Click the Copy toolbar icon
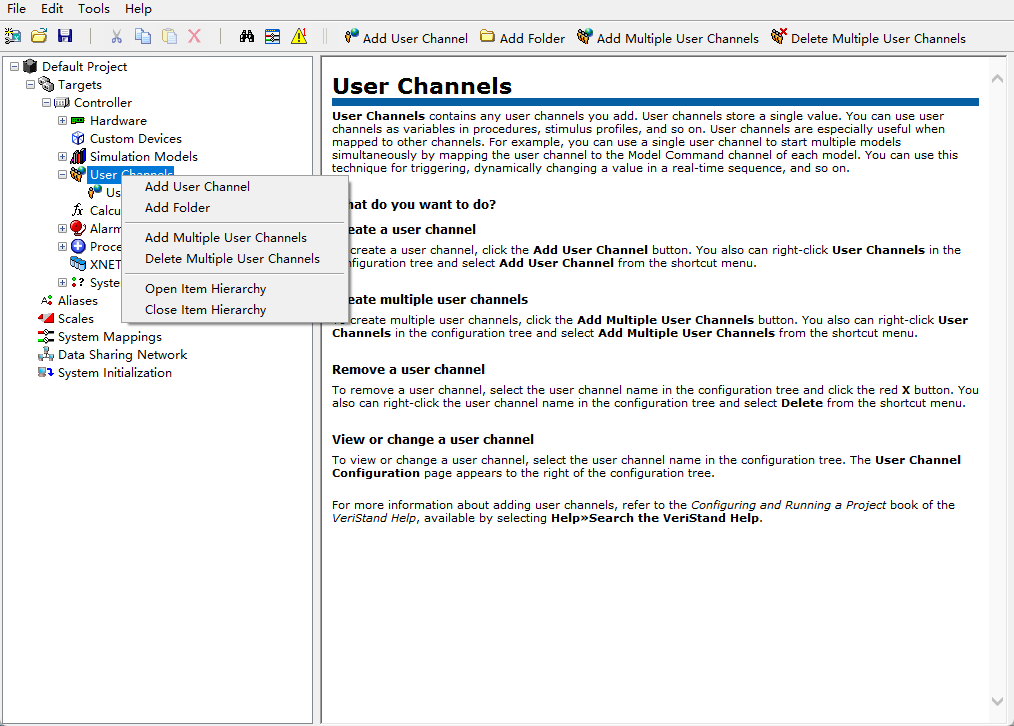 click(x=142, y=36)
